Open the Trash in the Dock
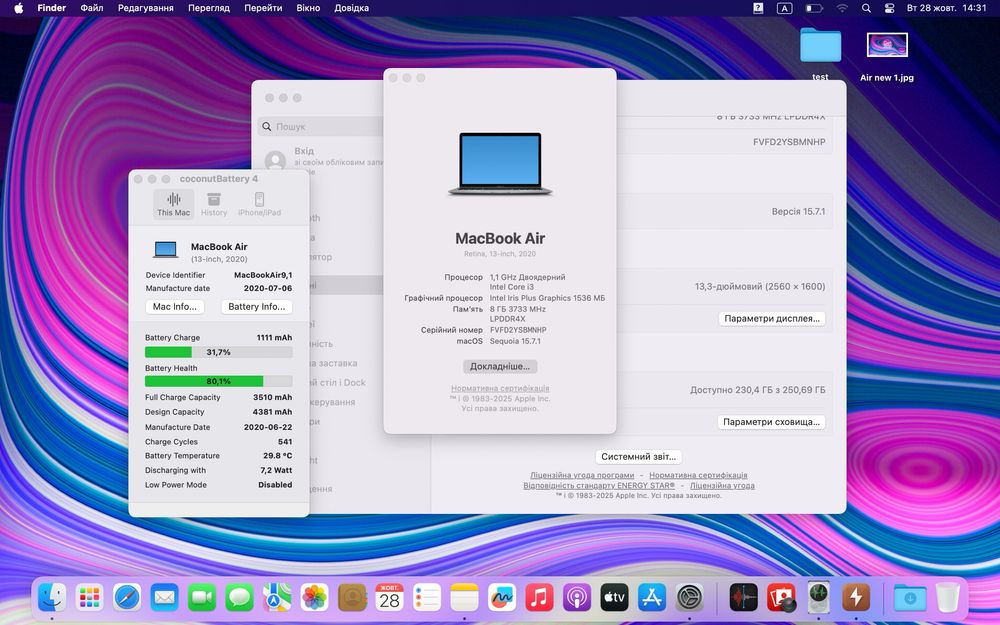This screenshot has height=625, width=1000. pyautogui.click(x=948, y=598)
